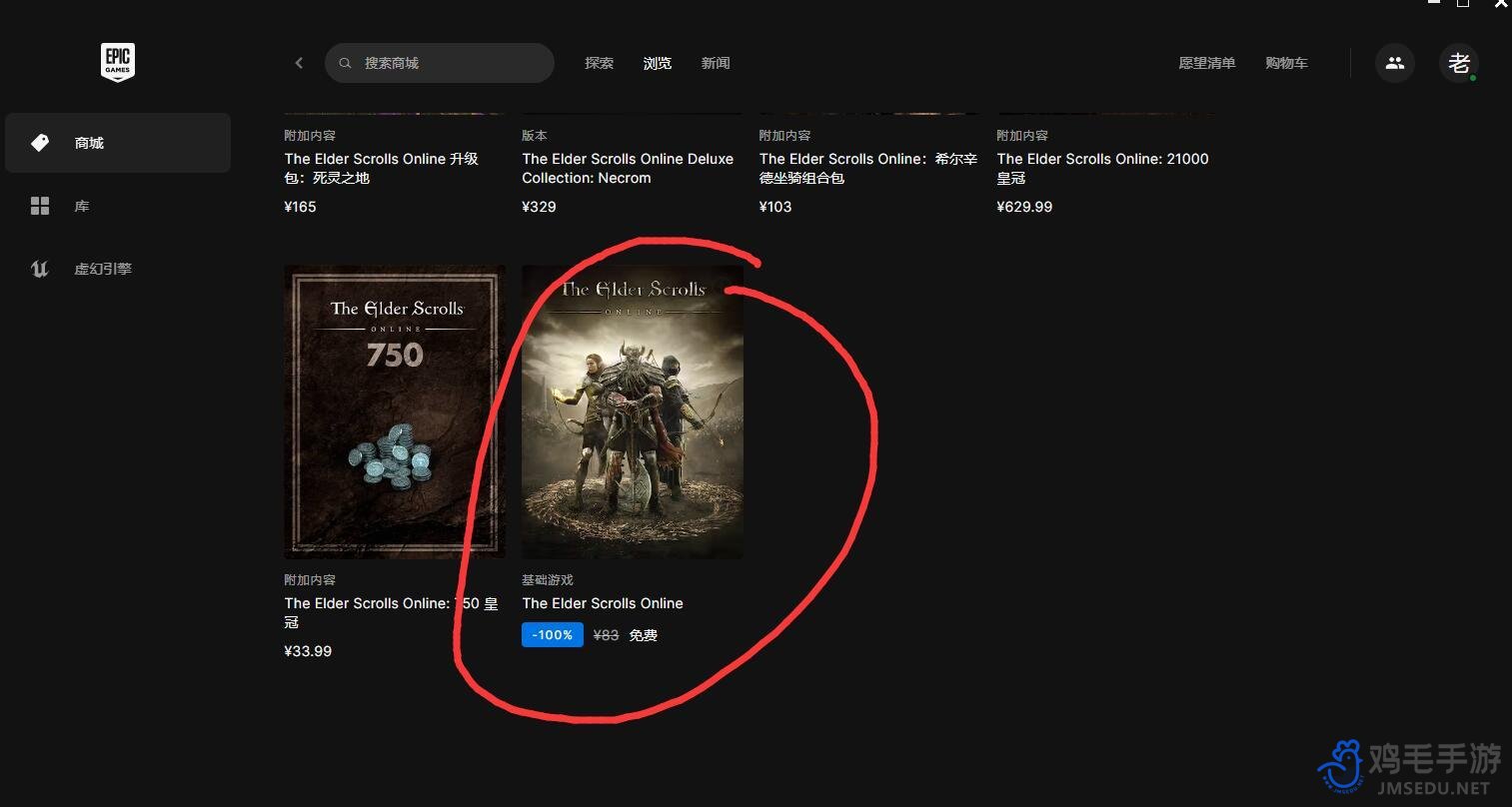Click the struck-through ¥83 price
This screenshot has height=807, width=1512.
tap(606, 635)
